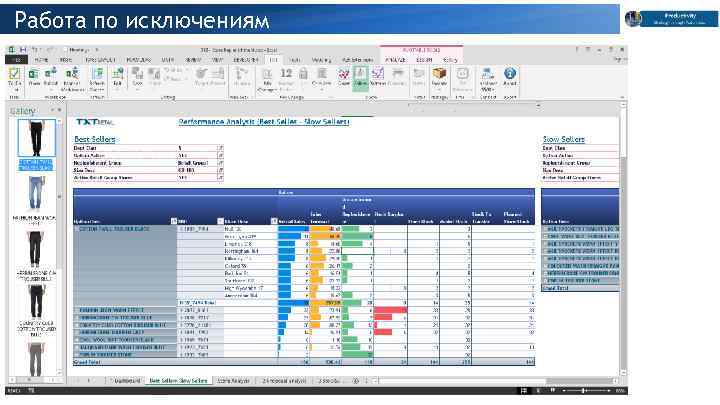Collapse the COTTON TWILL TROUSER BLACK row group

pyautogui.click(x=76, y=229)
